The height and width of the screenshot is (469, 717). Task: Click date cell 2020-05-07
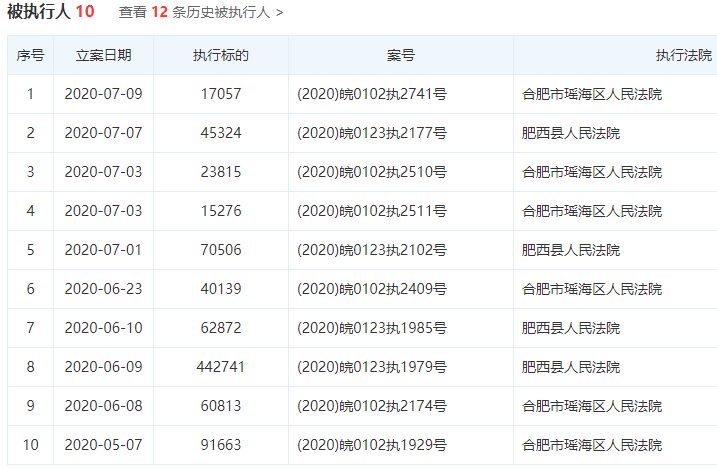pyautogui.click(x=103, y=445)
